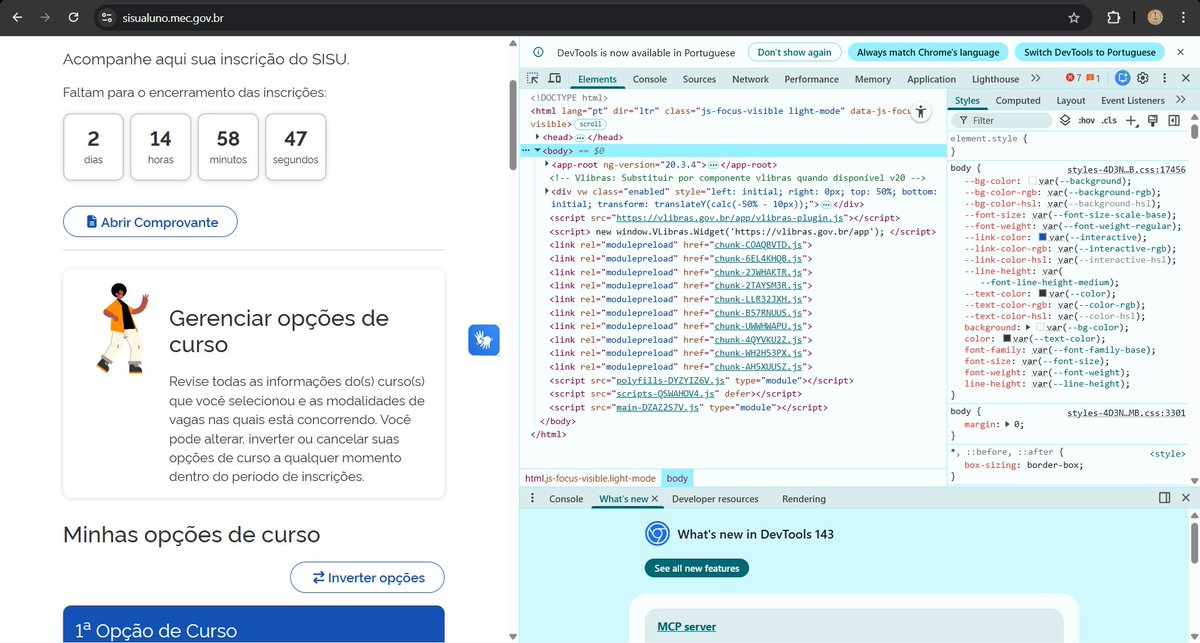The height and width of the screenshot is (643, 1200).
Task: Show computed styles layers icon
Action: click(1066, 120)
